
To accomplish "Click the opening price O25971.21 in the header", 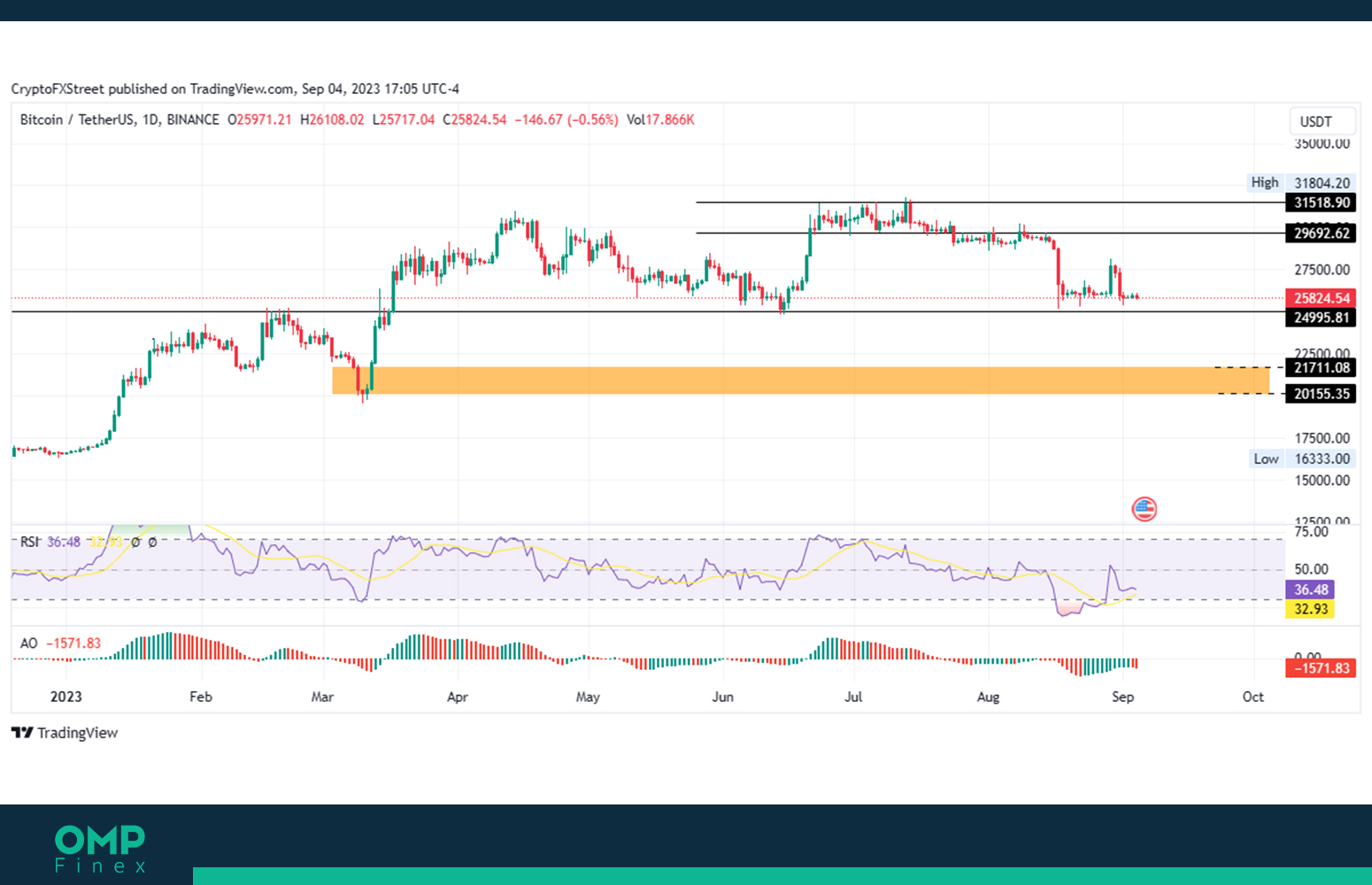I will (259, 119).
